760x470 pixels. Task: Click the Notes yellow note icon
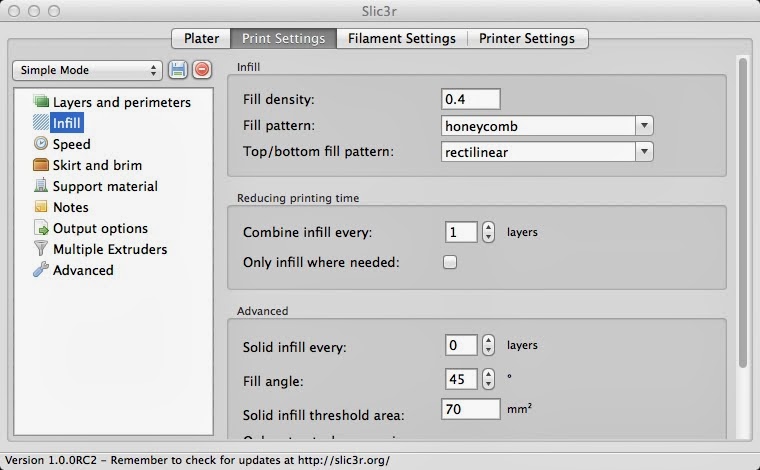tap(41, 207)
